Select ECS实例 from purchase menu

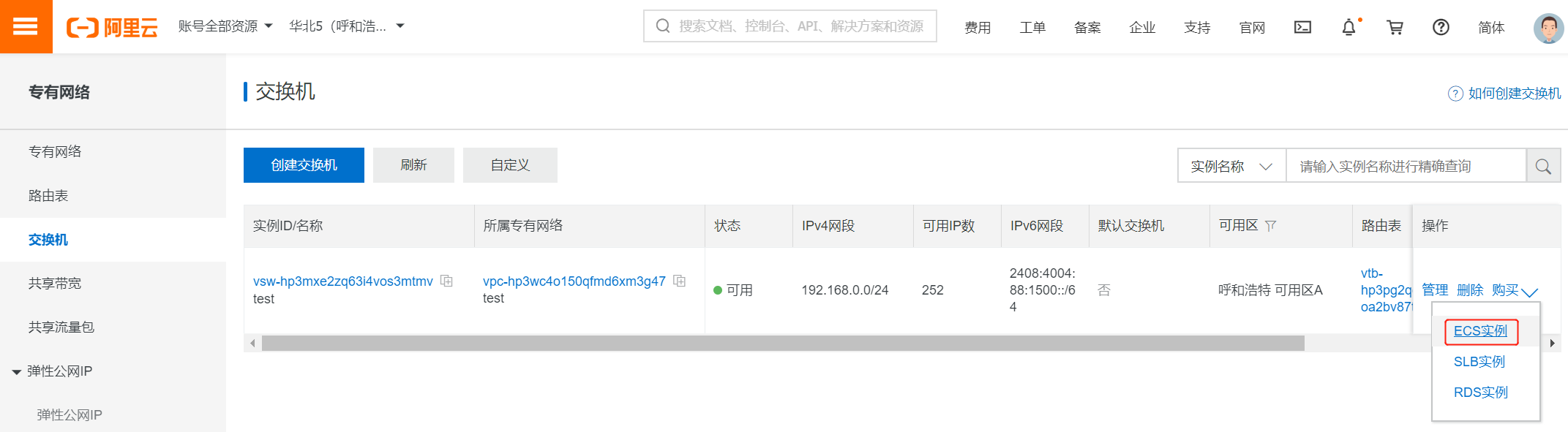tap(1480, 331)
